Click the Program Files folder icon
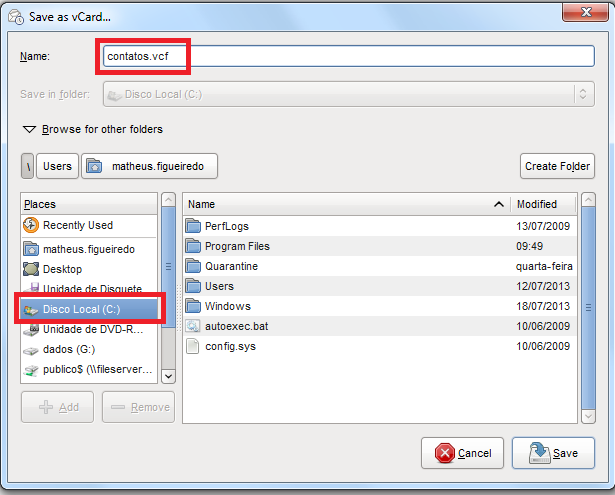This screenshot has width=615, height=495. coord(194,246)
